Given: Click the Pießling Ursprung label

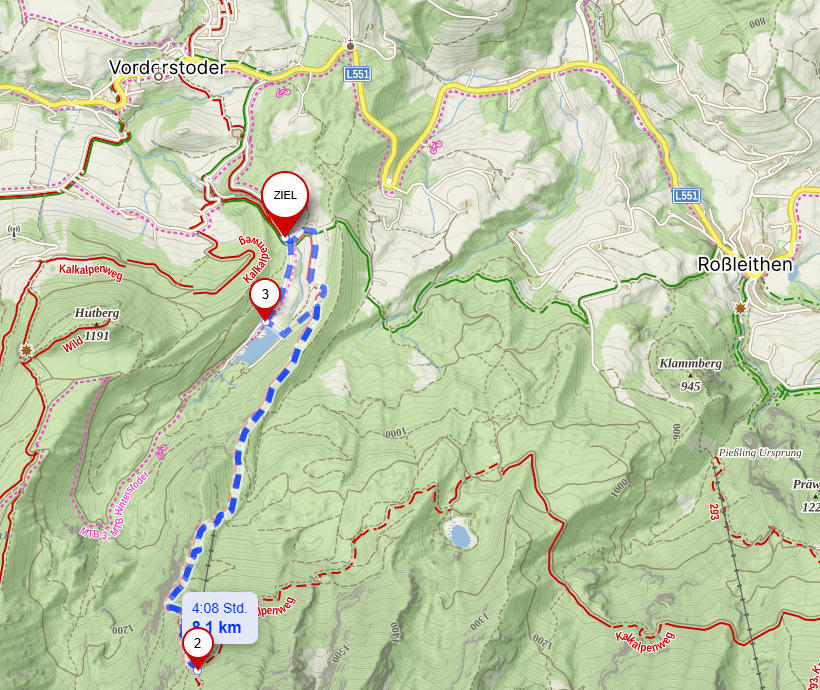Looking at the screenshot, I should (760, 453).
